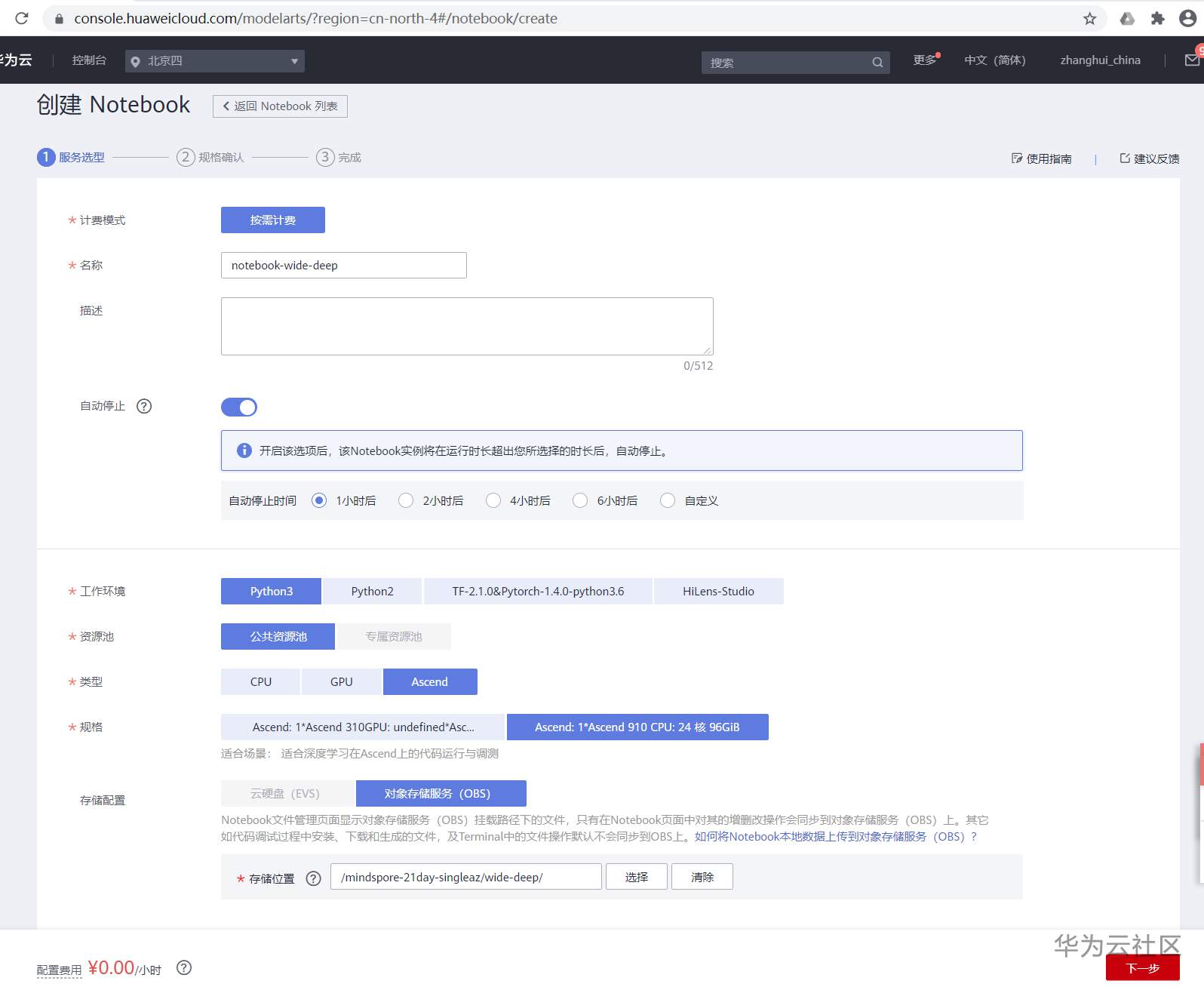Click step 3 完成 in the wizard
This screenshot has height=987, width=1204.
(339, 157)
